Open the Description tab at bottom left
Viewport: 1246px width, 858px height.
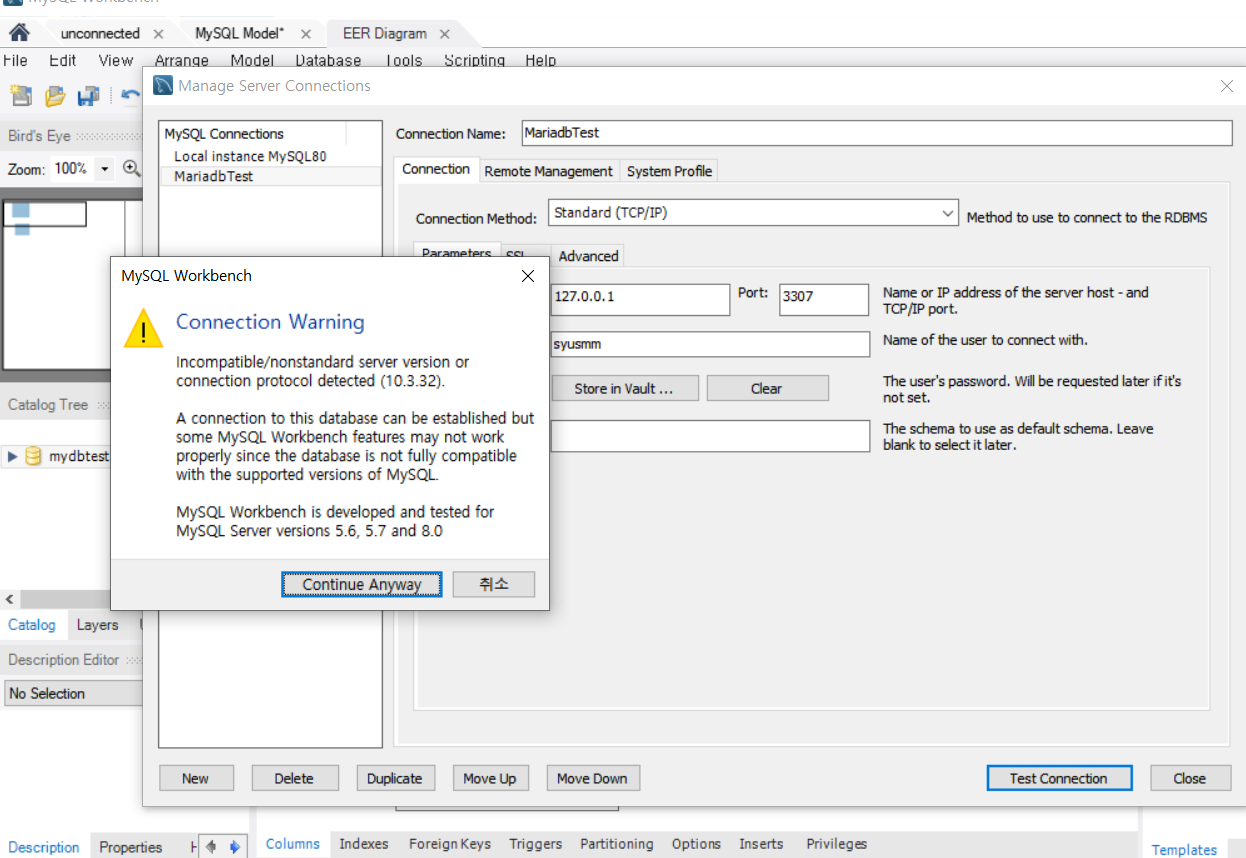coord(44,847)
